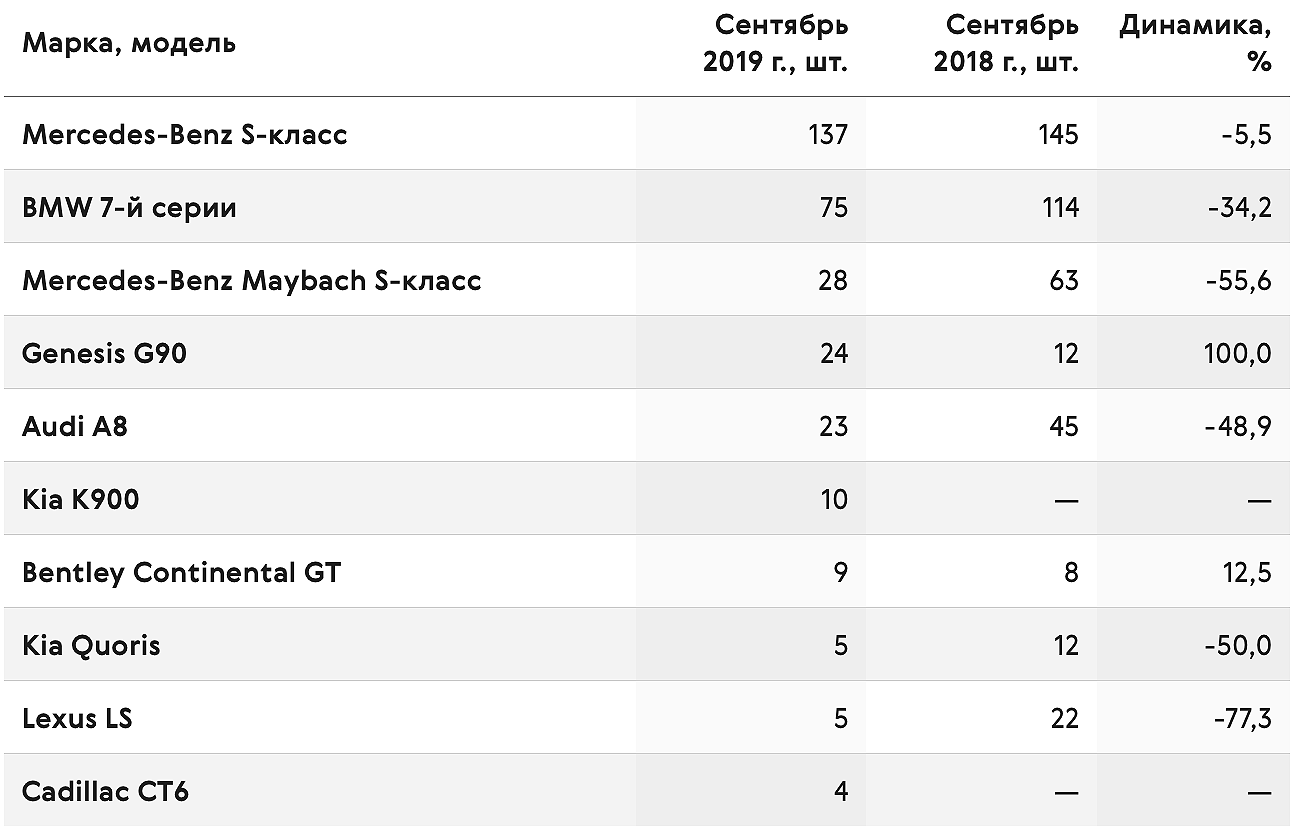Click the Audi A8 model name

pos(75,426)
